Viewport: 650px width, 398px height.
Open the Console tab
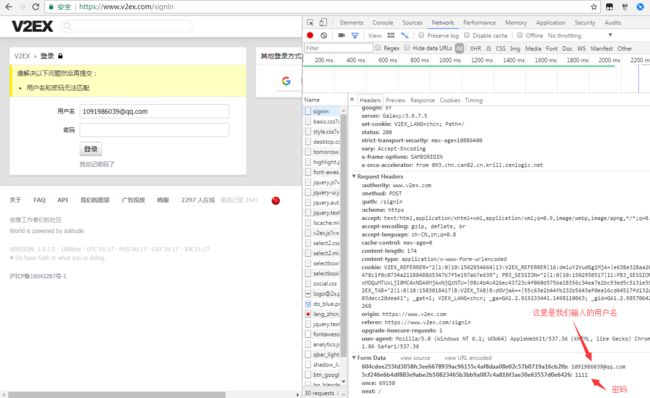click(383, 22)
